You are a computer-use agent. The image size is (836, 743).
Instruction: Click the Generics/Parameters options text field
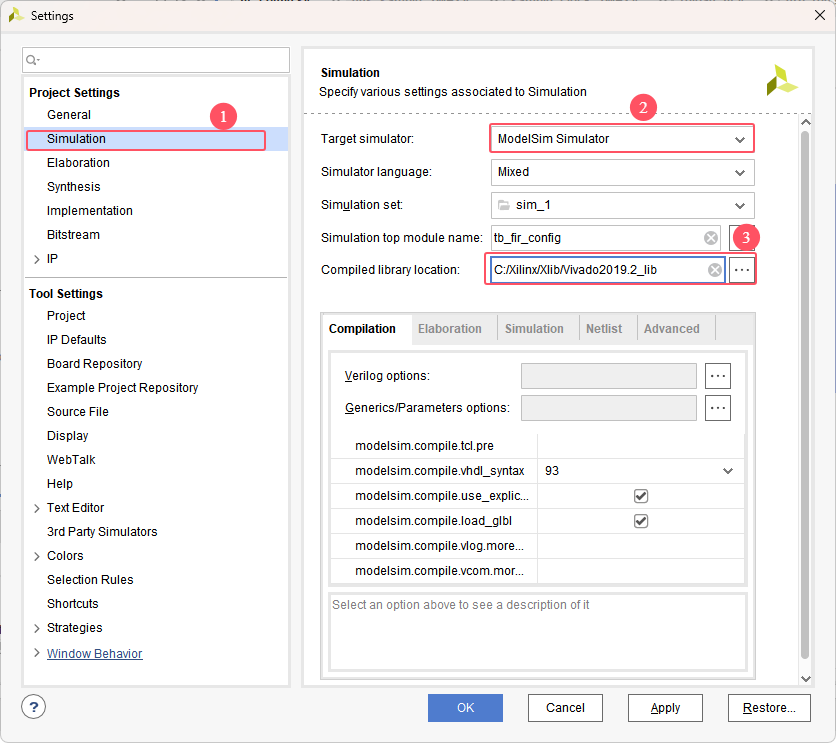pos(609,408)
